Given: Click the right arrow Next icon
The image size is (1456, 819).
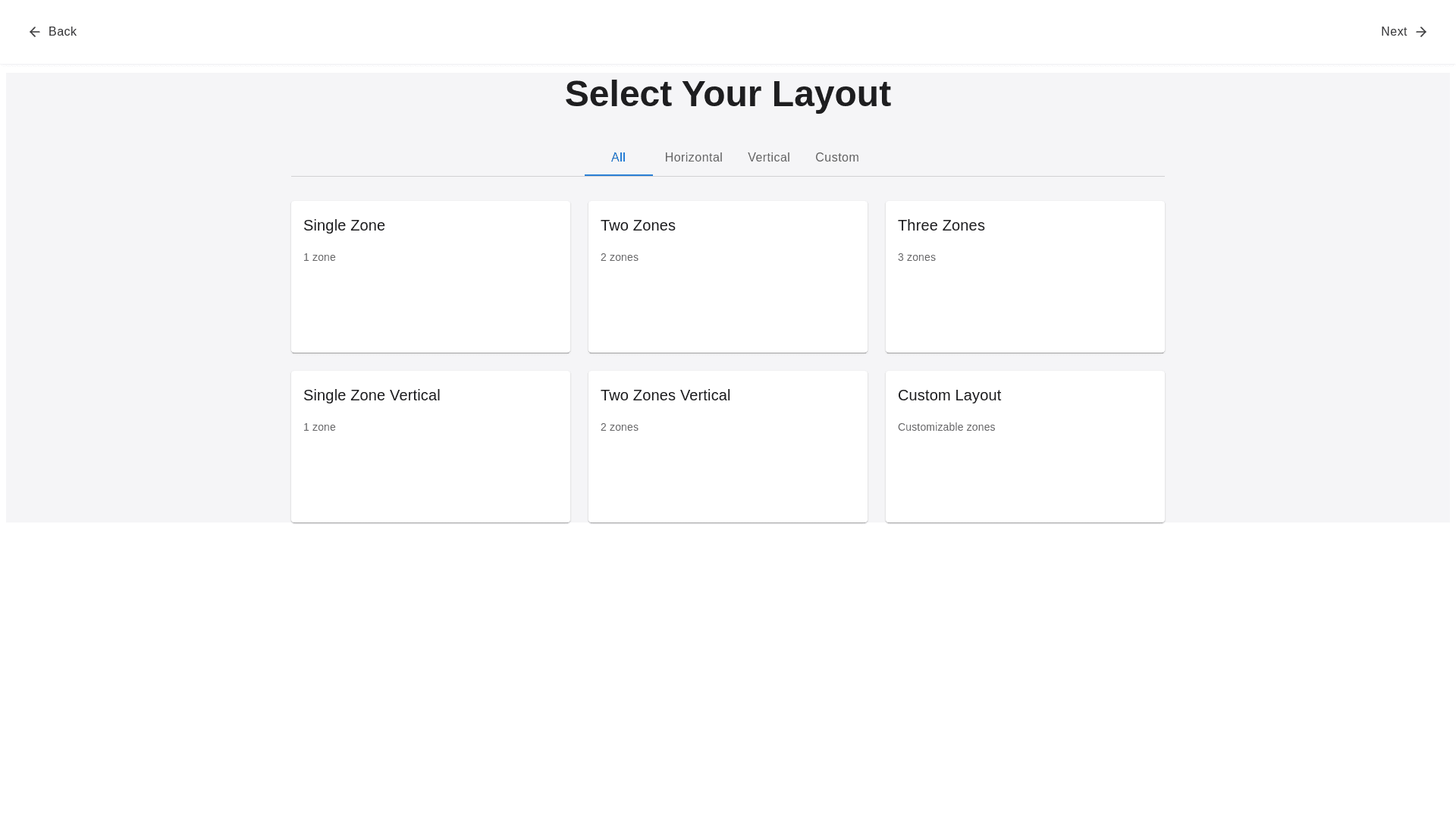Looking at the screenshot, I should tap(1421, 32).
